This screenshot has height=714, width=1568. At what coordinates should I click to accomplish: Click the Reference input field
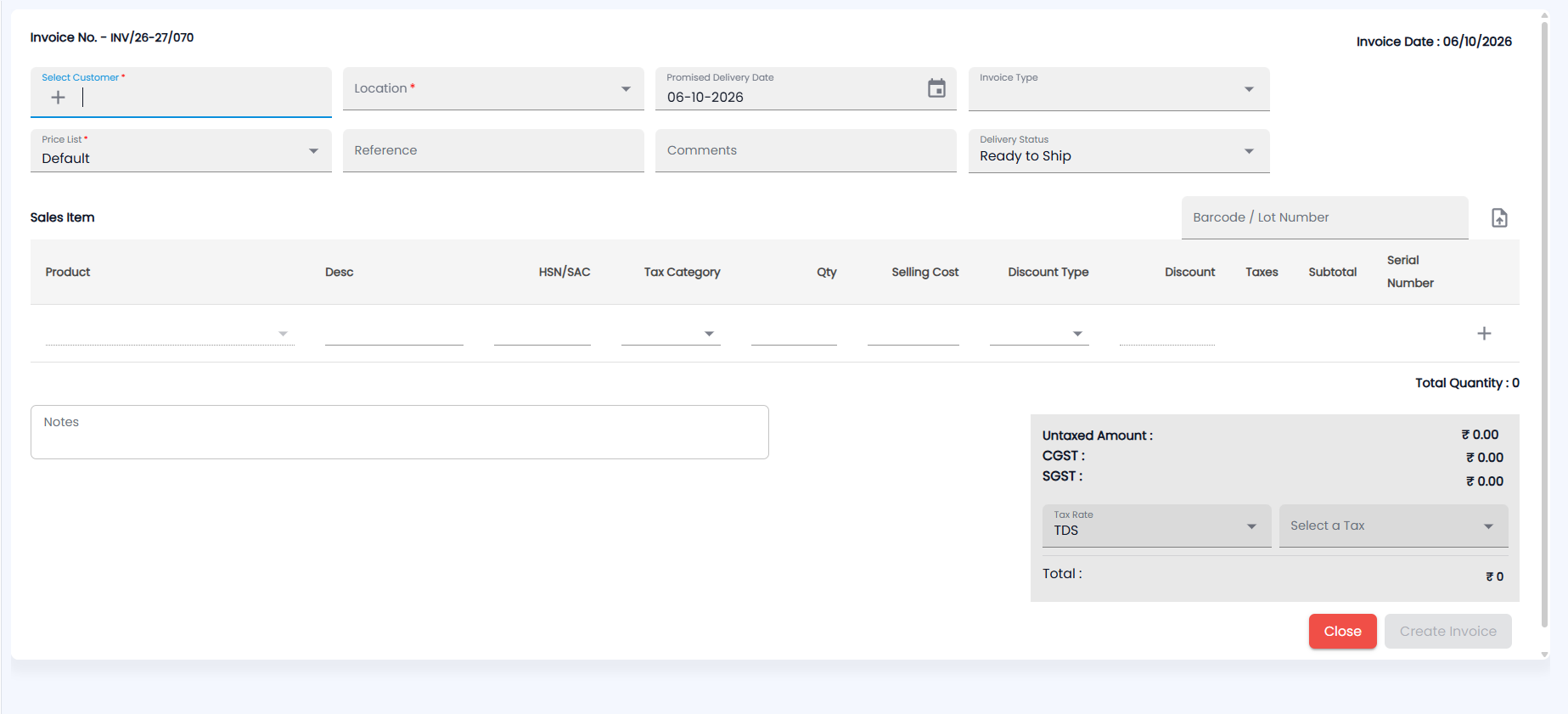(x=493, y=150)
